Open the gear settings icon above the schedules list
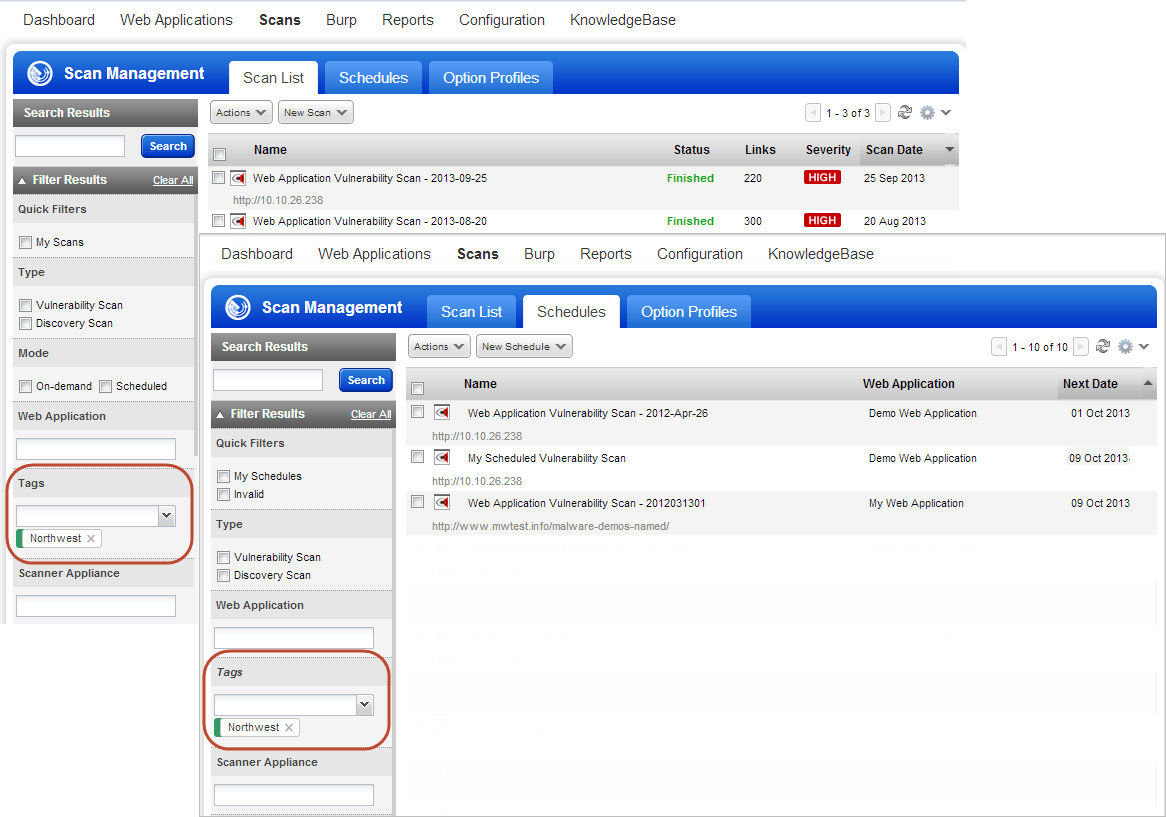The height and width of the screenshot is (817, 1166). tap(1125, 346)
